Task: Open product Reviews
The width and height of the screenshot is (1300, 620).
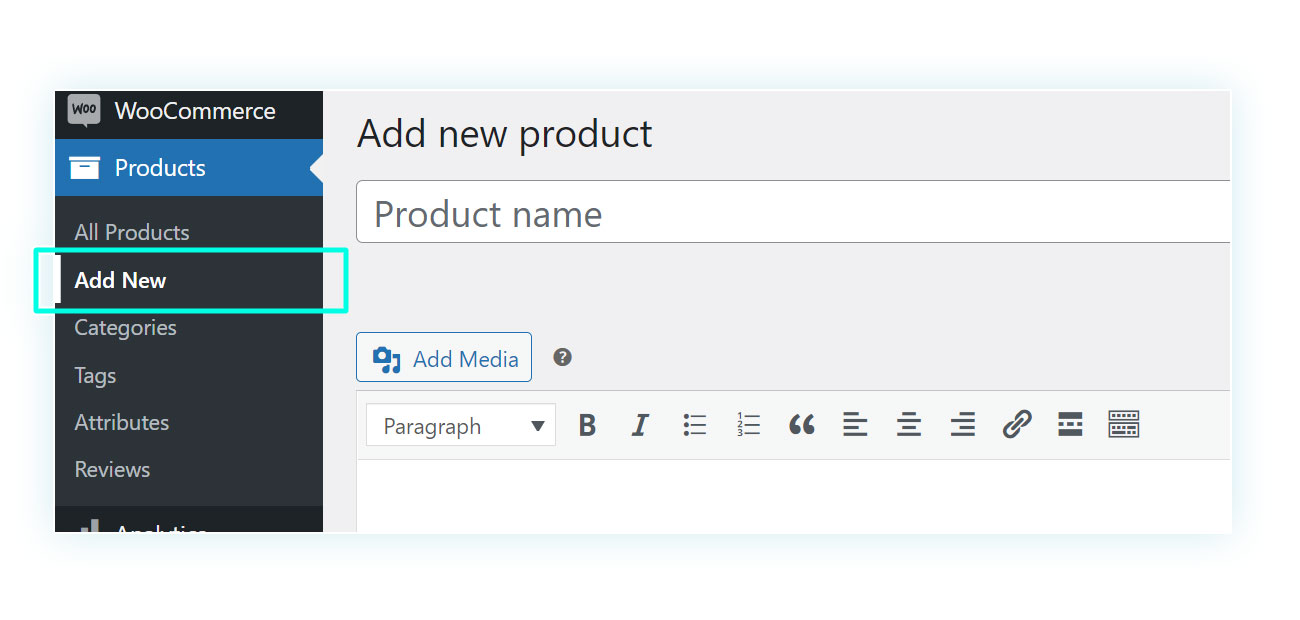Action: point(112,470)
